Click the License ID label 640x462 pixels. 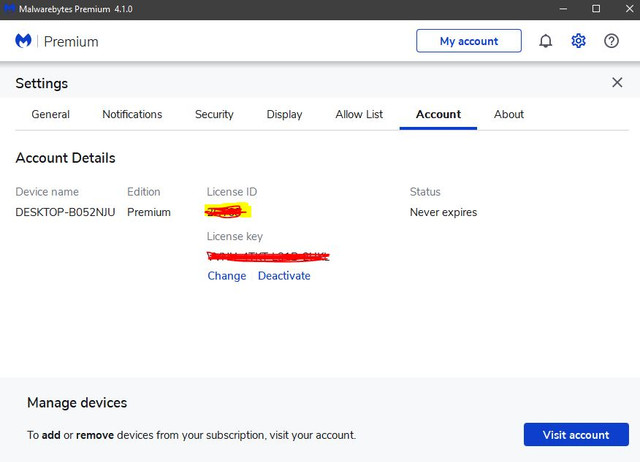point(232,192)
